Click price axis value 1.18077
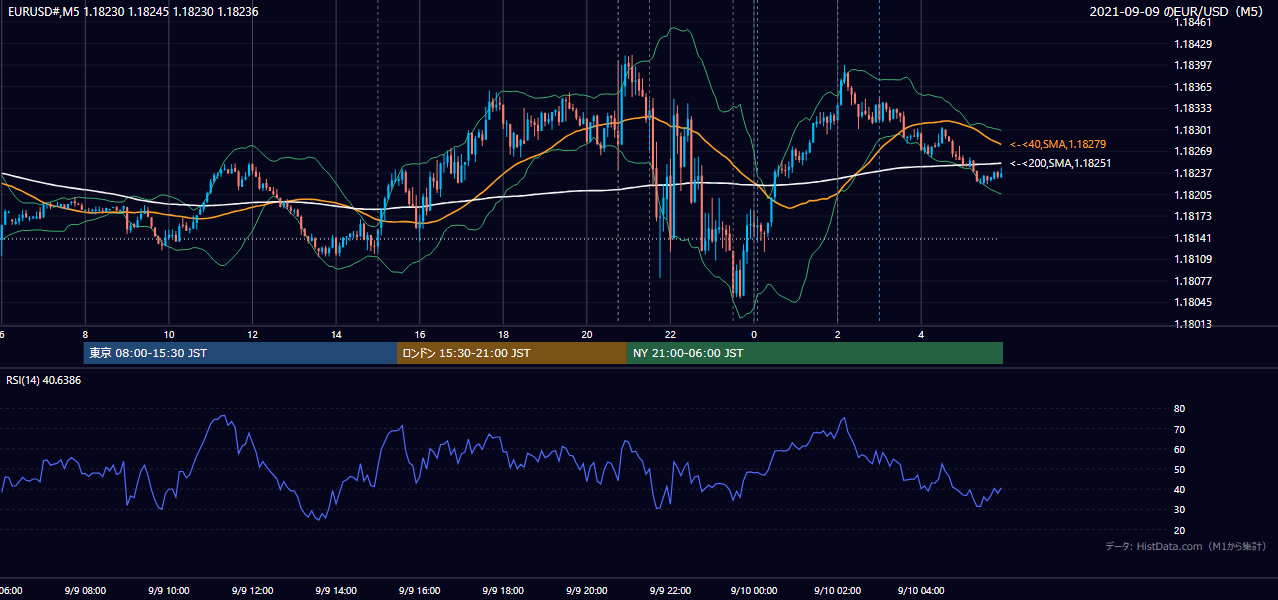1278x600 pixels. pyautogui.click(x=1194, y=281)
